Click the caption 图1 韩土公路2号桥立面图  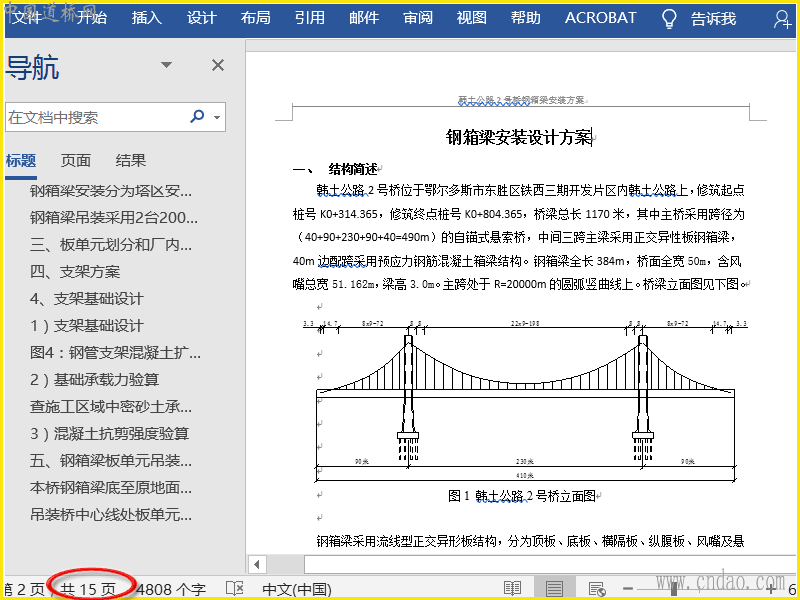click(521, 496)
